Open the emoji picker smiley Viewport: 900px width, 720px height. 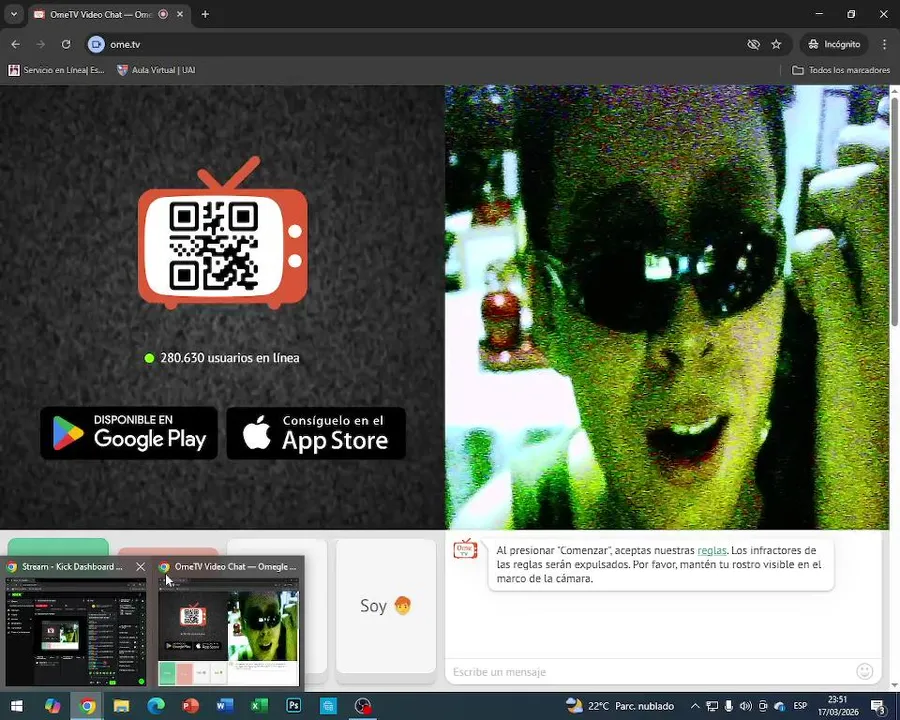point(864,671)
